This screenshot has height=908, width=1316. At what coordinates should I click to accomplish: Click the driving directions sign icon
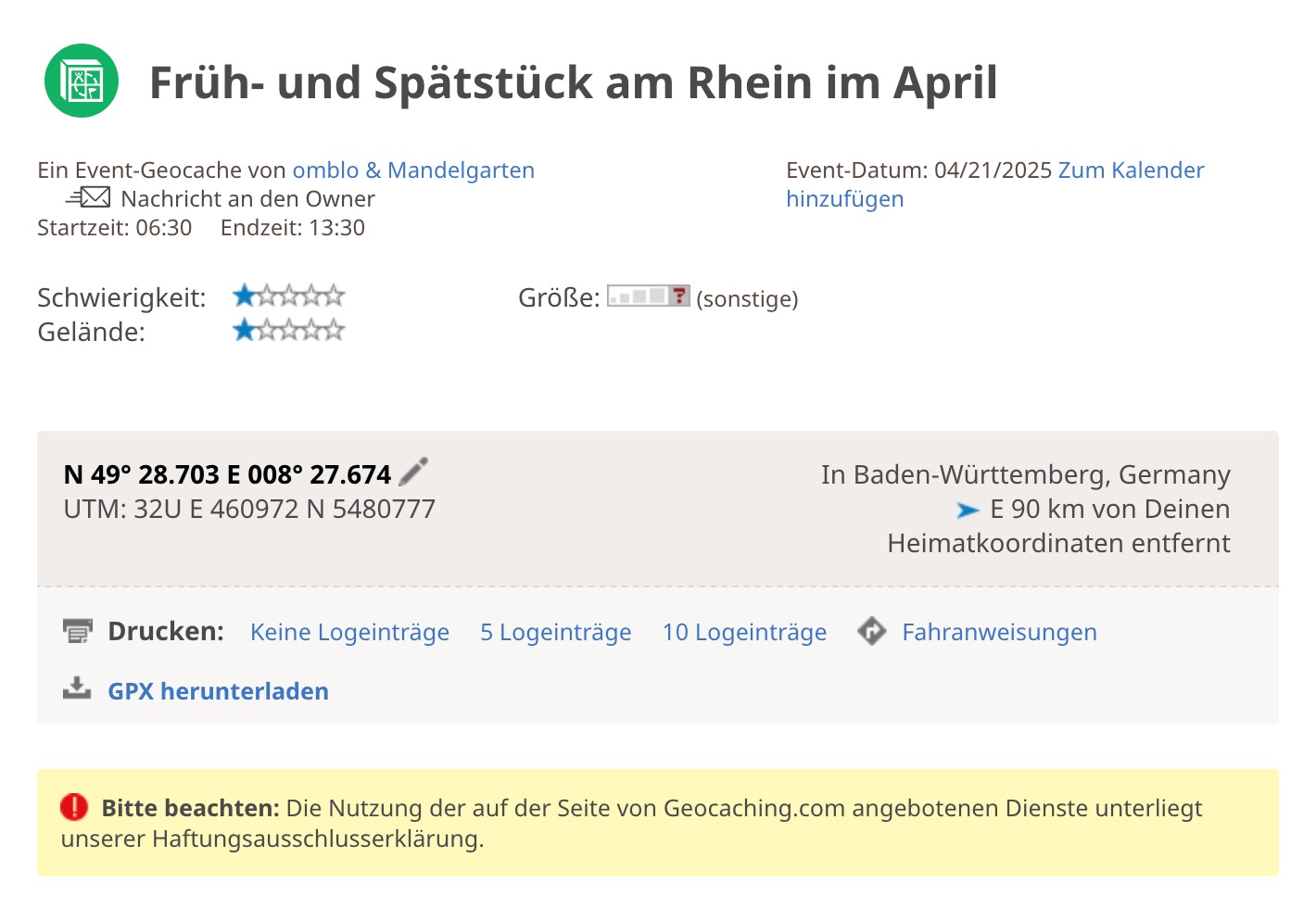(872, 631)
